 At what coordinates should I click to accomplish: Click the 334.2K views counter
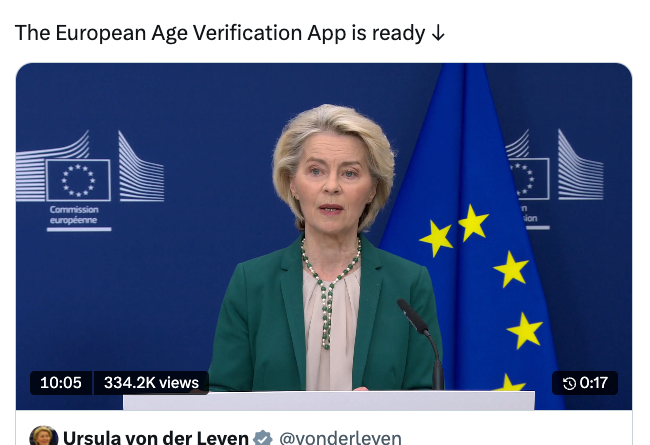pos(151,383)
